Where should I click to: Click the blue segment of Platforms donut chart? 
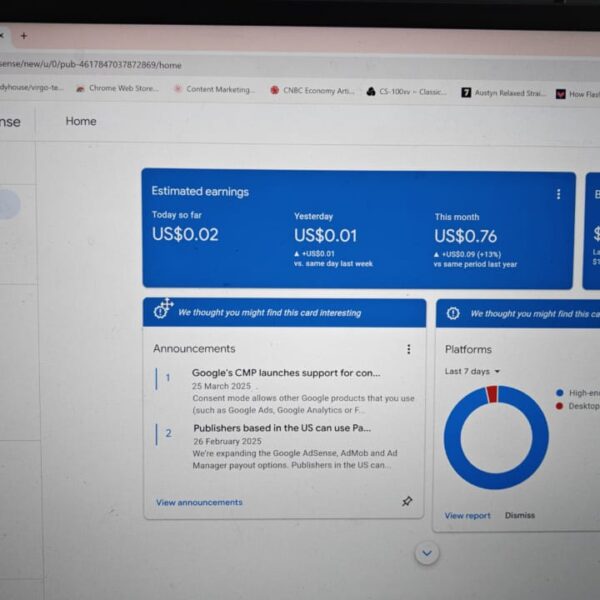pyautogui.click(x=496, y=480)
